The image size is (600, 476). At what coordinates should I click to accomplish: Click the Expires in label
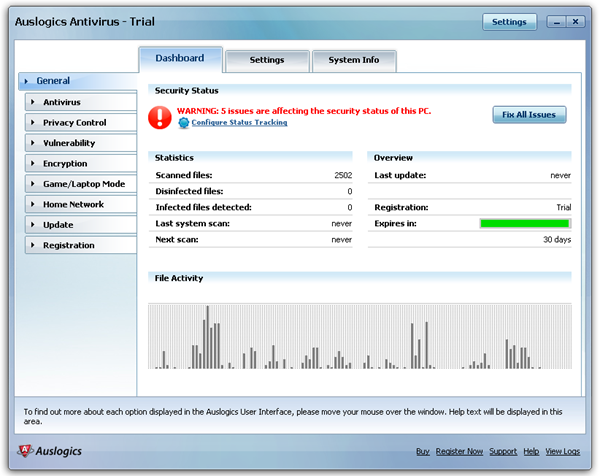coord(395,223)
